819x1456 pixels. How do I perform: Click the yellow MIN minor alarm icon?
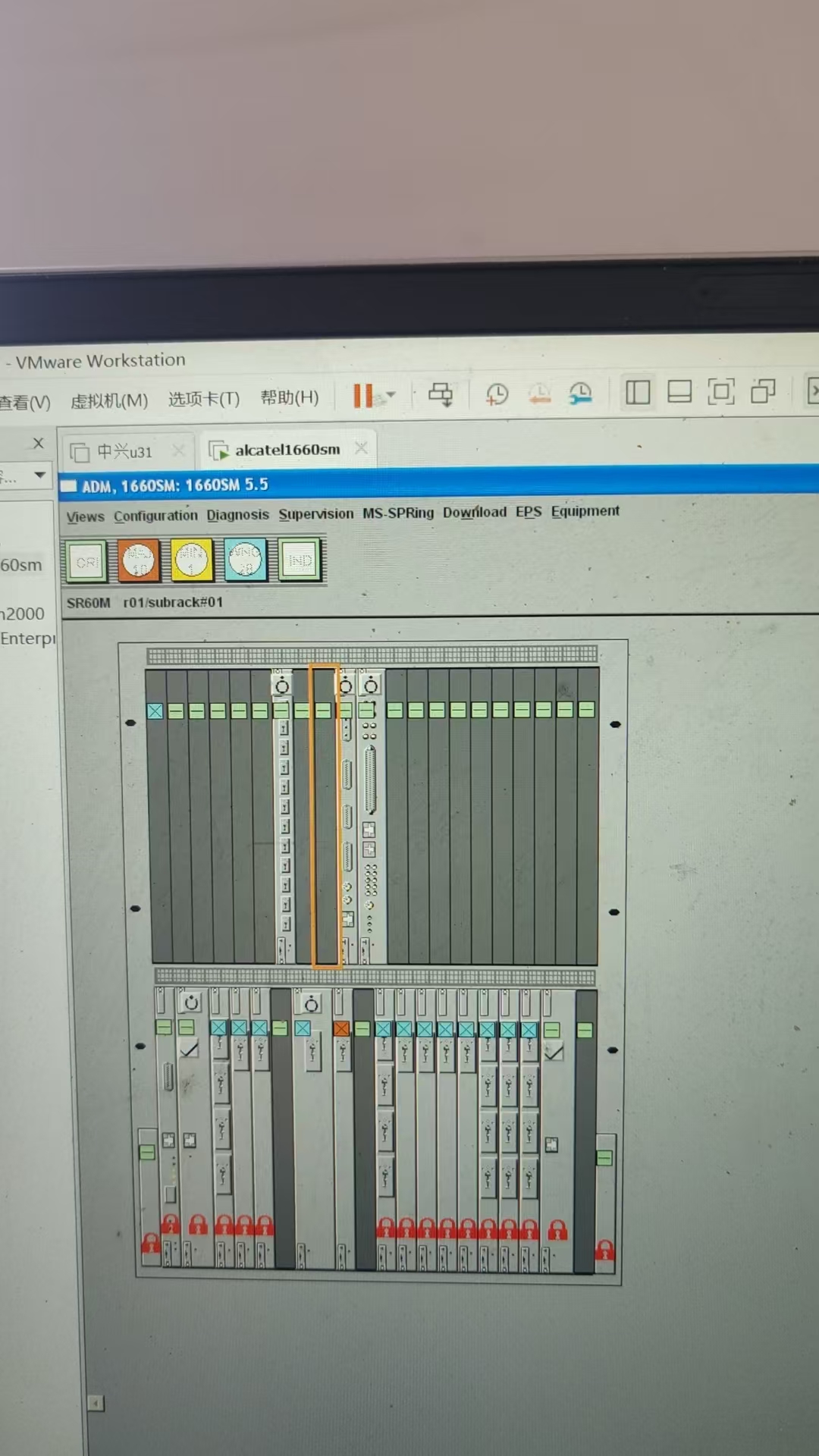click(x=191, y=560)
